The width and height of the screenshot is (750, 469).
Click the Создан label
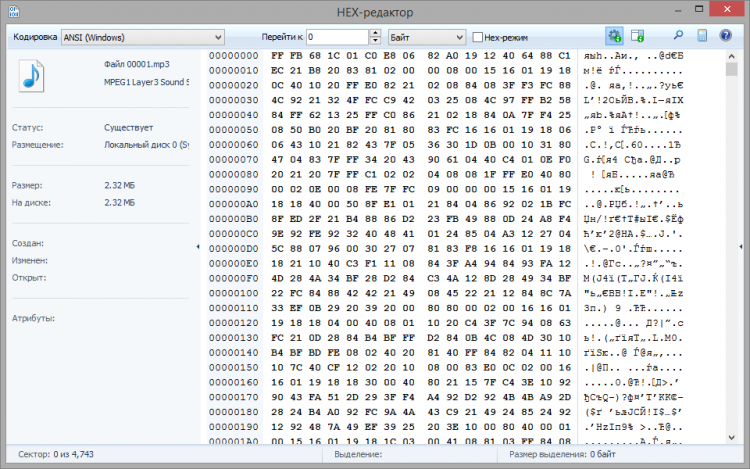click(x=28, y=243)
